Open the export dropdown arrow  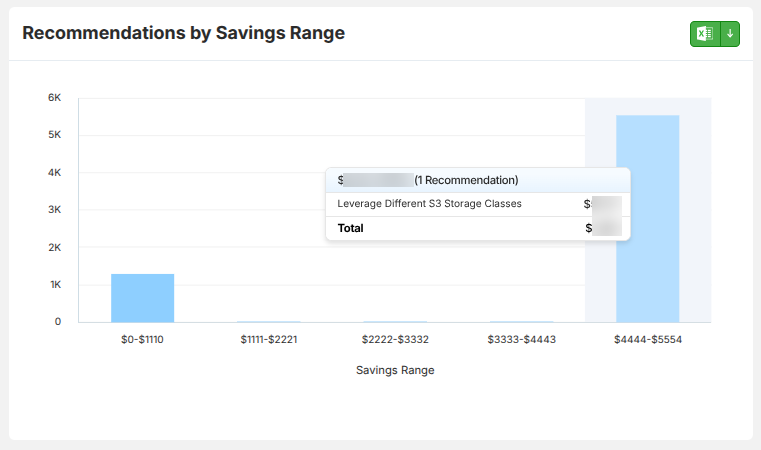pyautogui.click(x=730, y=34)
